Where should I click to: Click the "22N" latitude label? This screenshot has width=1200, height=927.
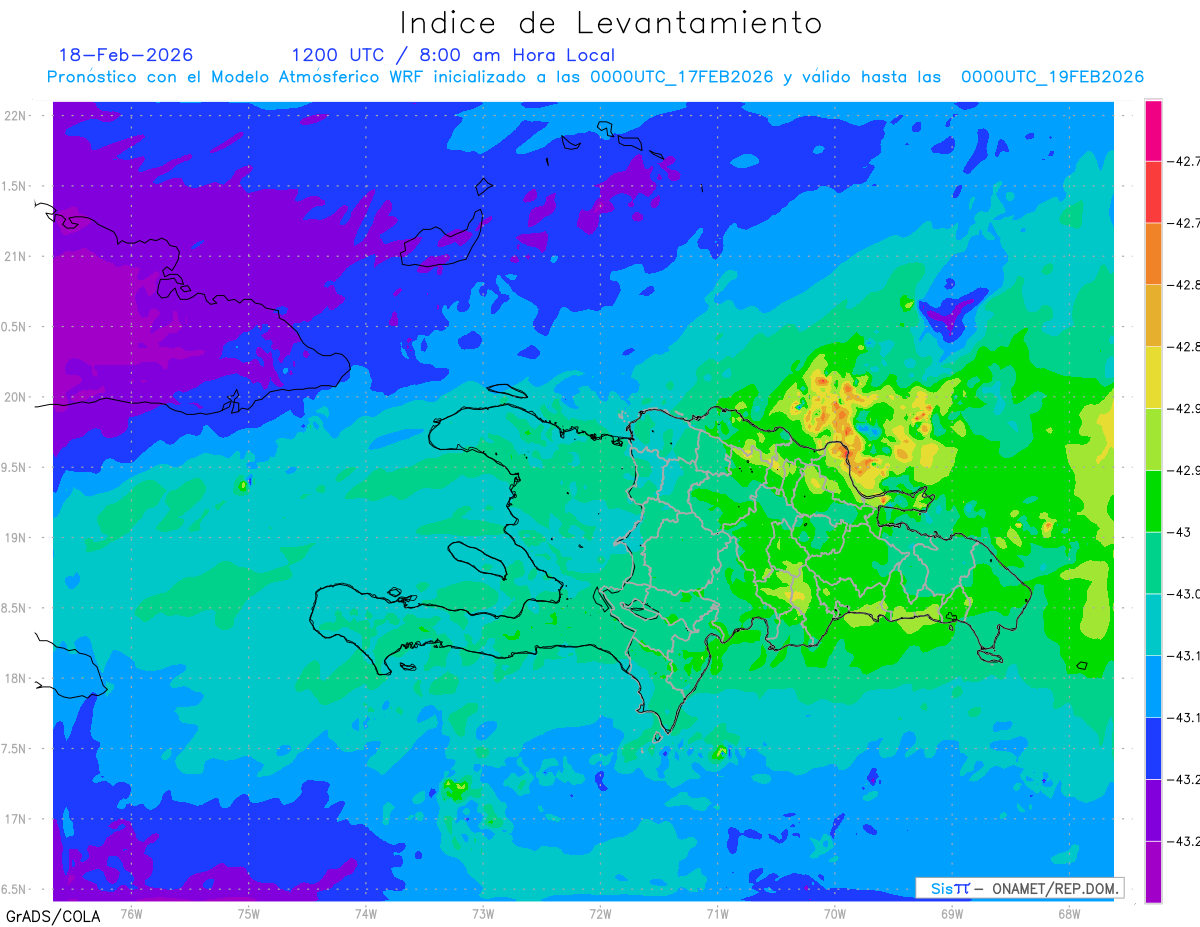click(x=17, y=116)
